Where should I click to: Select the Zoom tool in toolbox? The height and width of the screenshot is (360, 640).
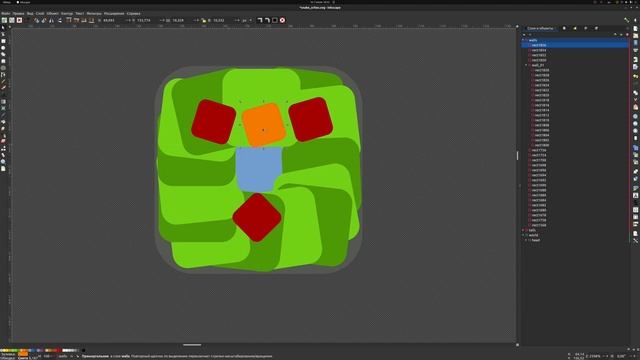[3, 162]
